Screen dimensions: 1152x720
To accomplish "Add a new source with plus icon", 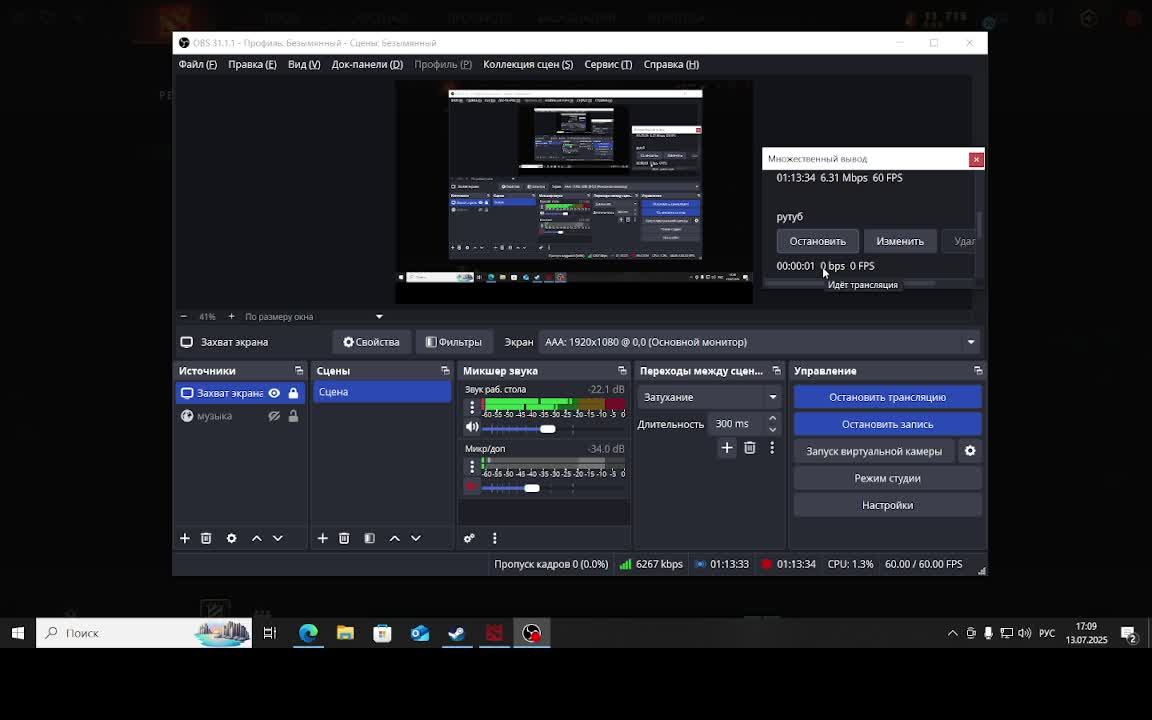I will pyautogui.click(x=184, y=539).
